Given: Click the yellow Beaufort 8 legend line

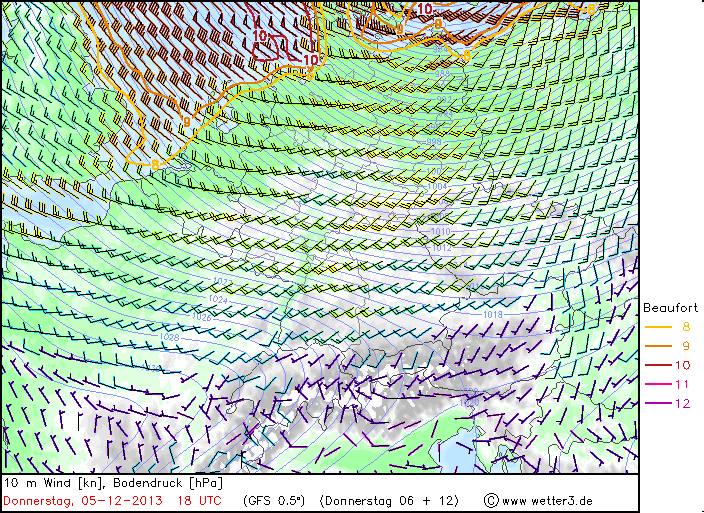Looking at the screenshot, I should 657,326.
